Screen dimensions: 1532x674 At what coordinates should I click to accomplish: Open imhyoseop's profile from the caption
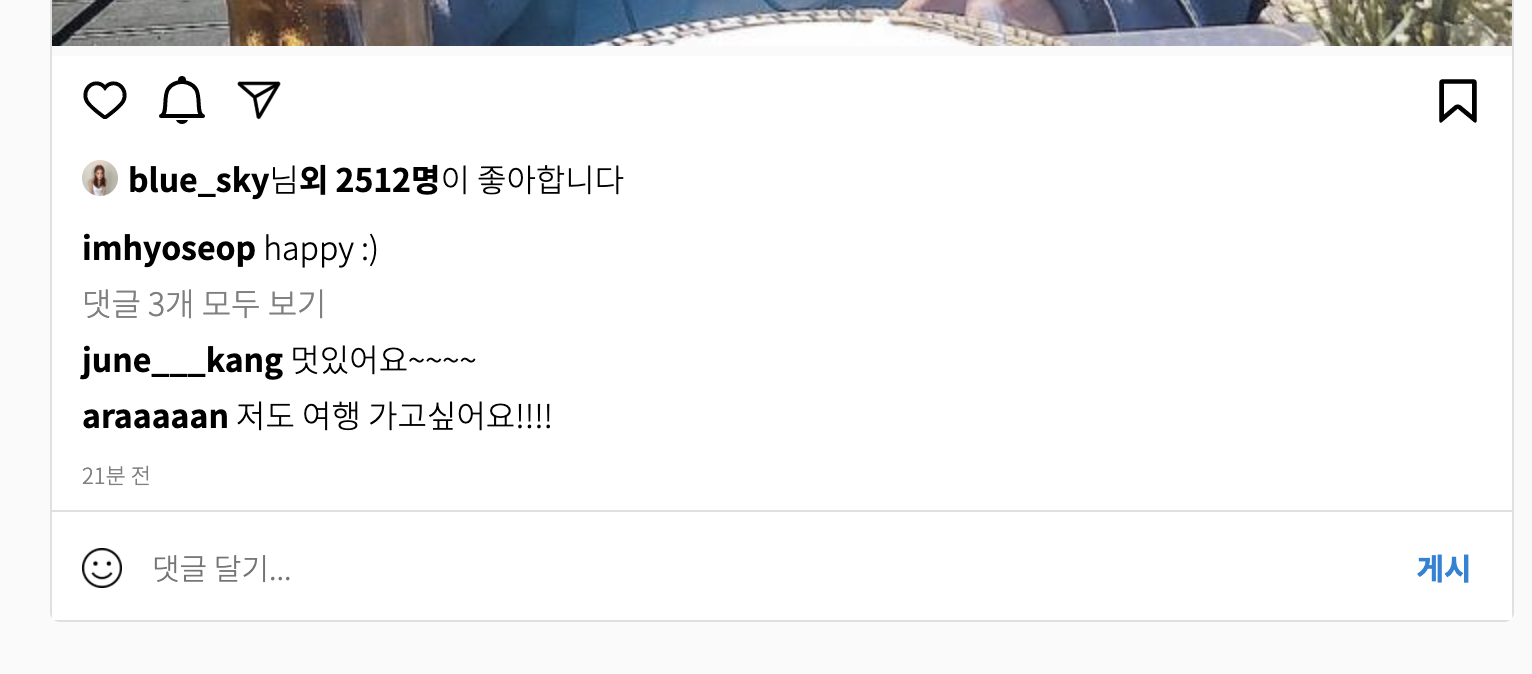pos(169,248)
